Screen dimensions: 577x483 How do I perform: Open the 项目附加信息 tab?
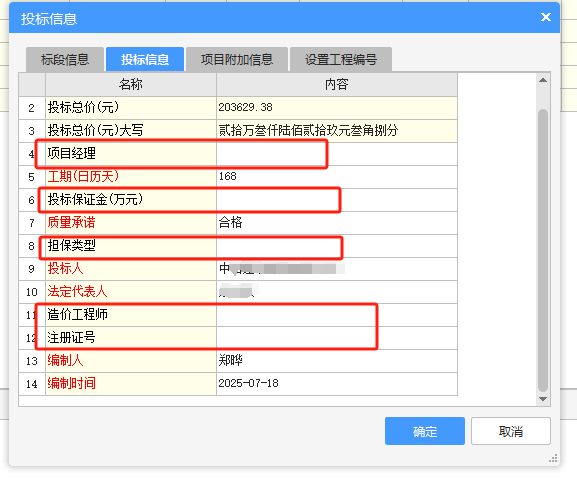point(237,59)
